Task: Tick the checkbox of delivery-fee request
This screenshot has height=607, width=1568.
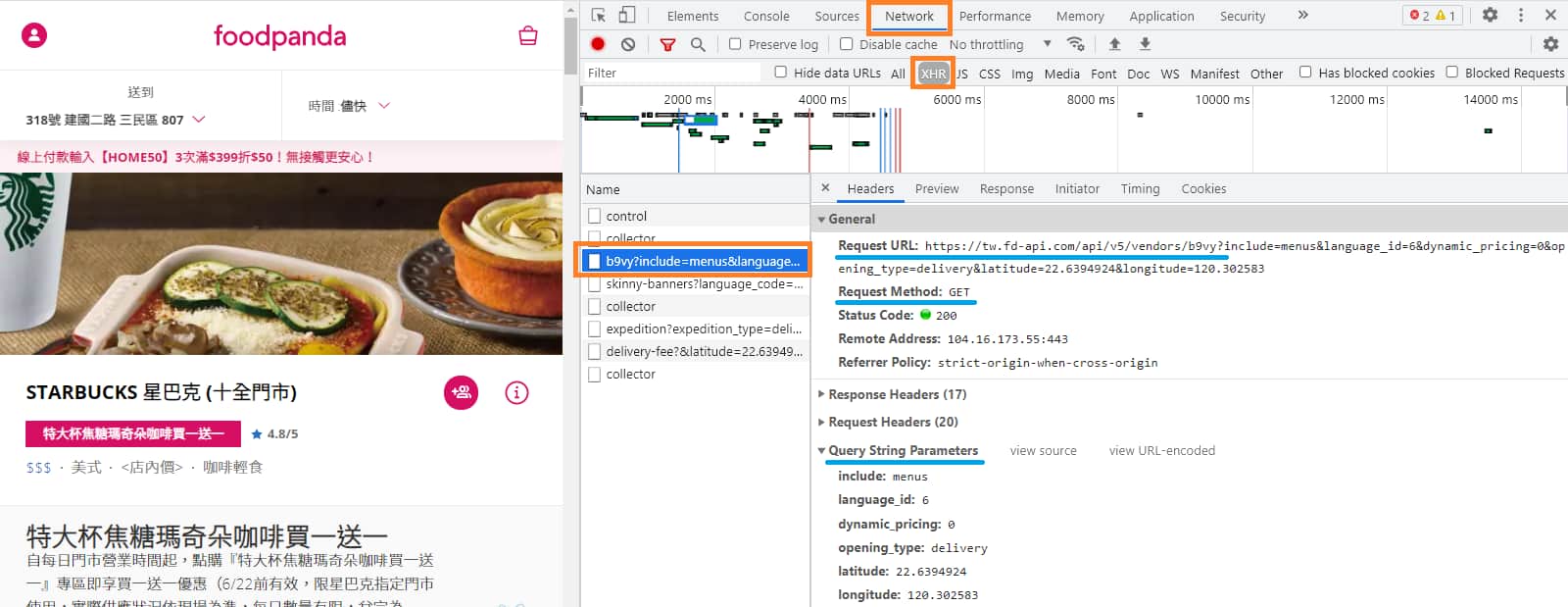Action: point(594,351)
